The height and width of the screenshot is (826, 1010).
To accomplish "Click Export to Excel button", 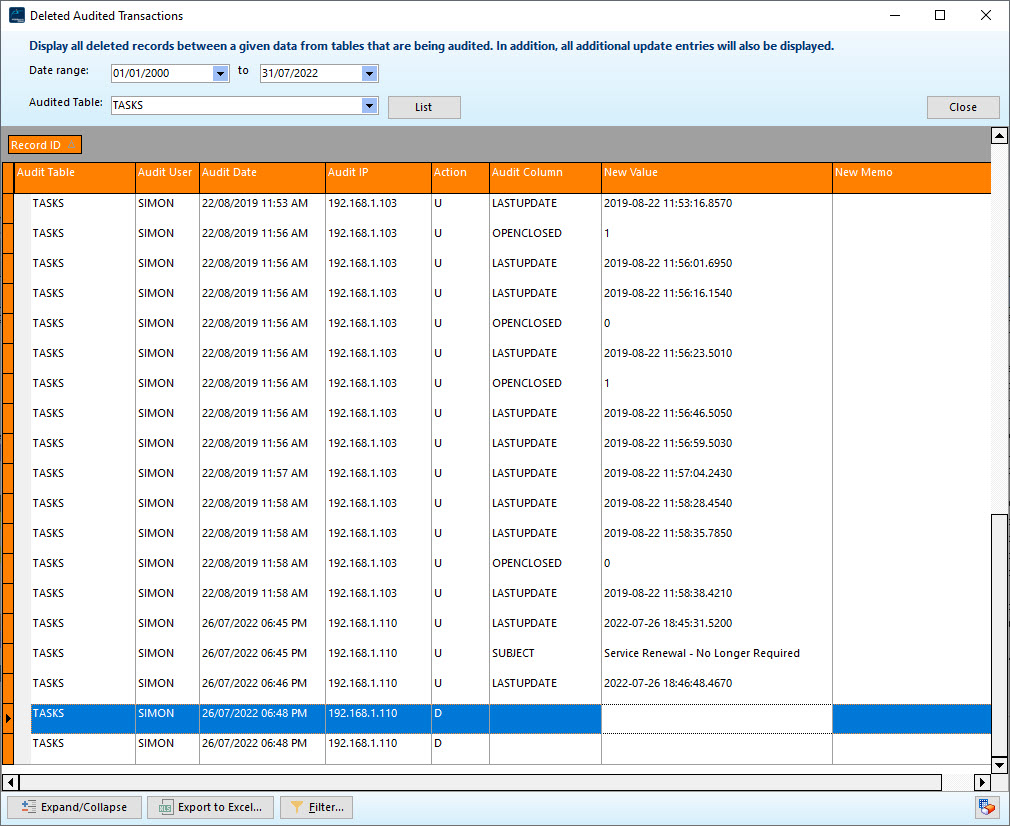I will click(x=209, y=807).
